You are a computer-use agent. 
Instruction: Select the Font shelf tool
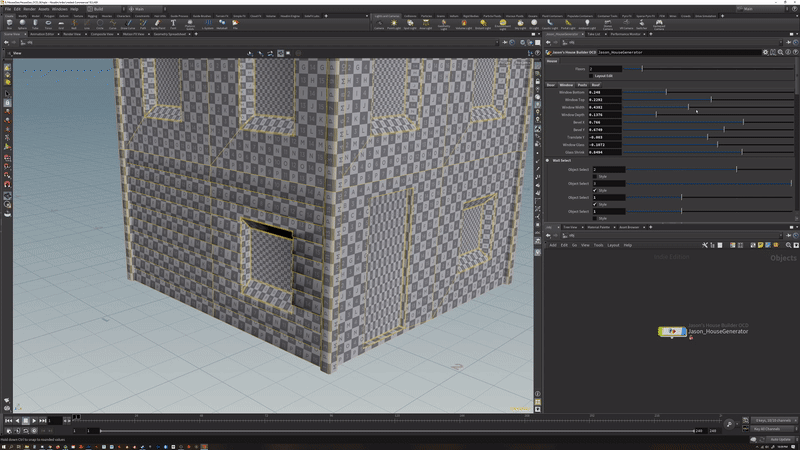(x=173, y=23)
